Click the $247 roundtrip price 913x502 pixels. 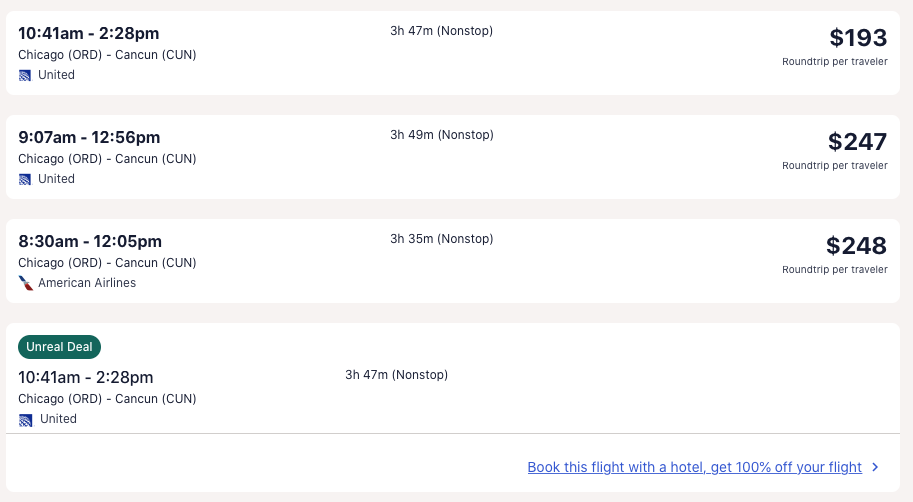(x=857, y=142)
